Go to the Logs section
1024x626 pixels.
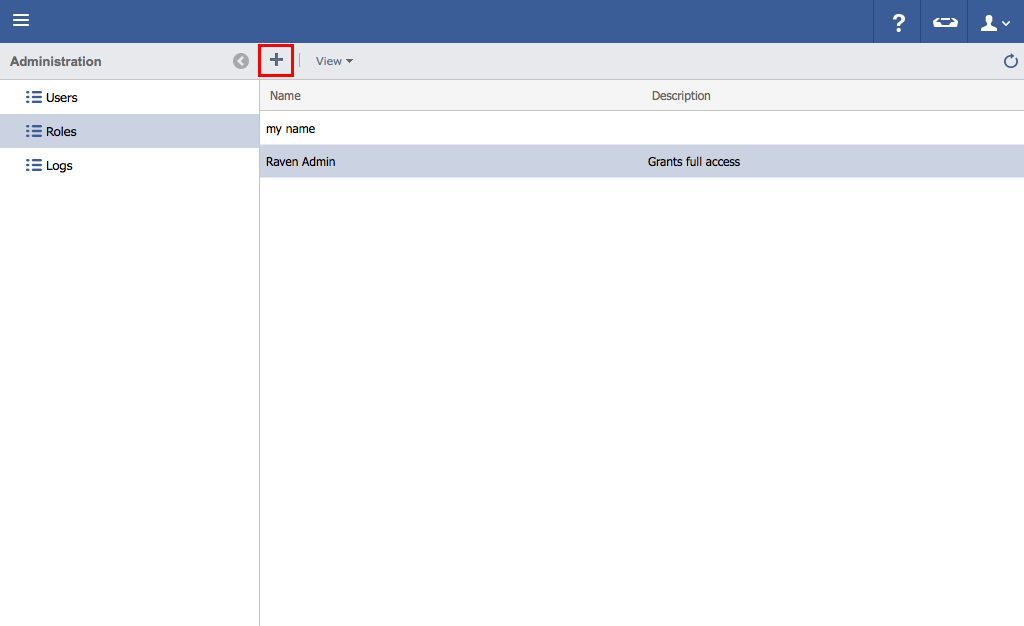(60, 166)
